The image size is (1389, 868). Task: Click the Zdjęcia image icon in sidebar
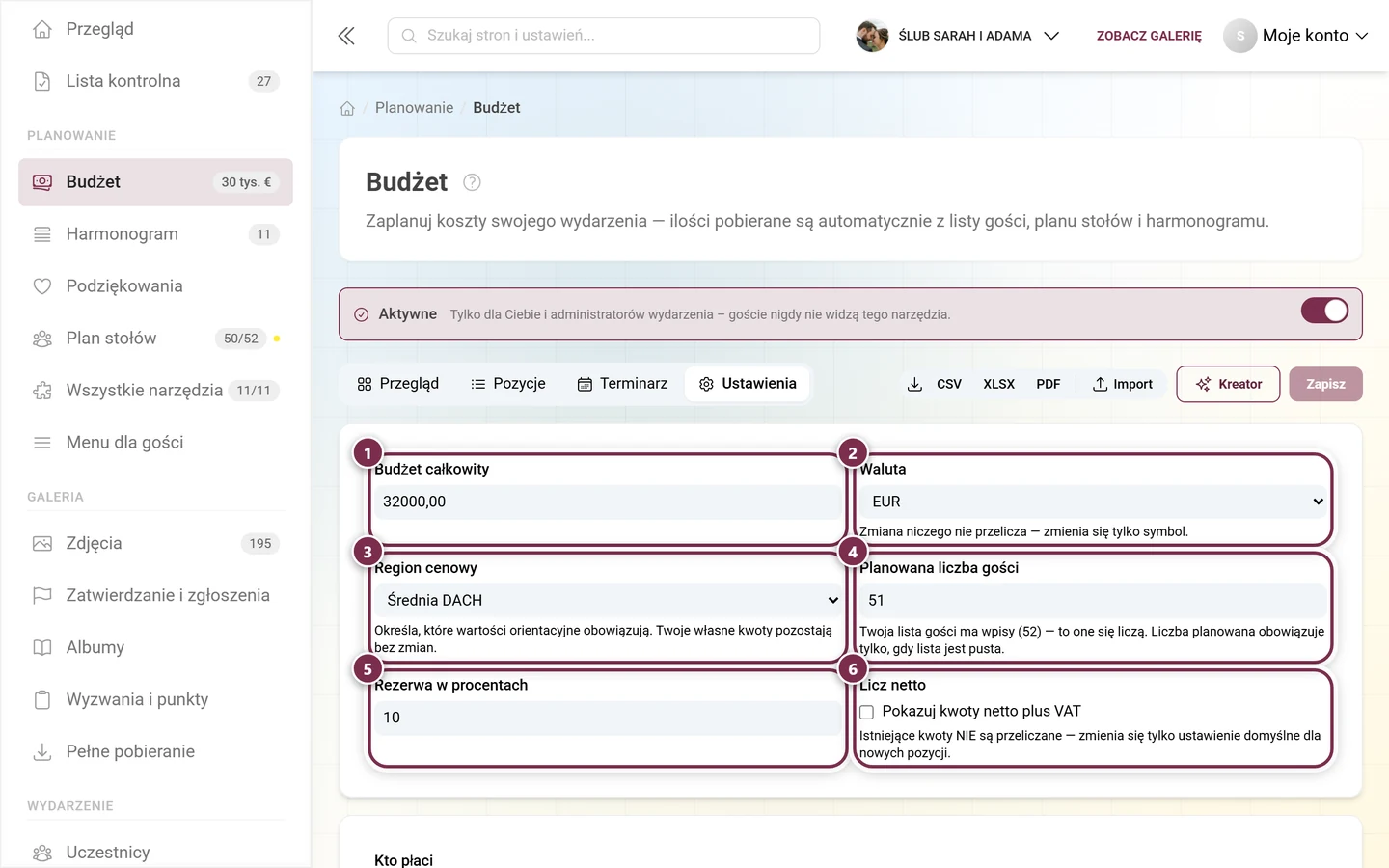point(42,544)
